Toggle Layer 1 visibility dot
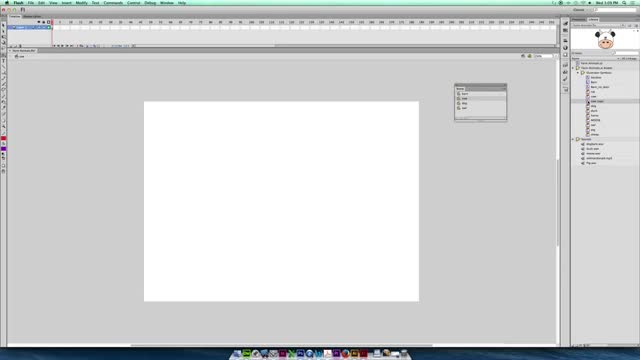The width and height of the screenshot is (640, 360). [x=39, y=27]
